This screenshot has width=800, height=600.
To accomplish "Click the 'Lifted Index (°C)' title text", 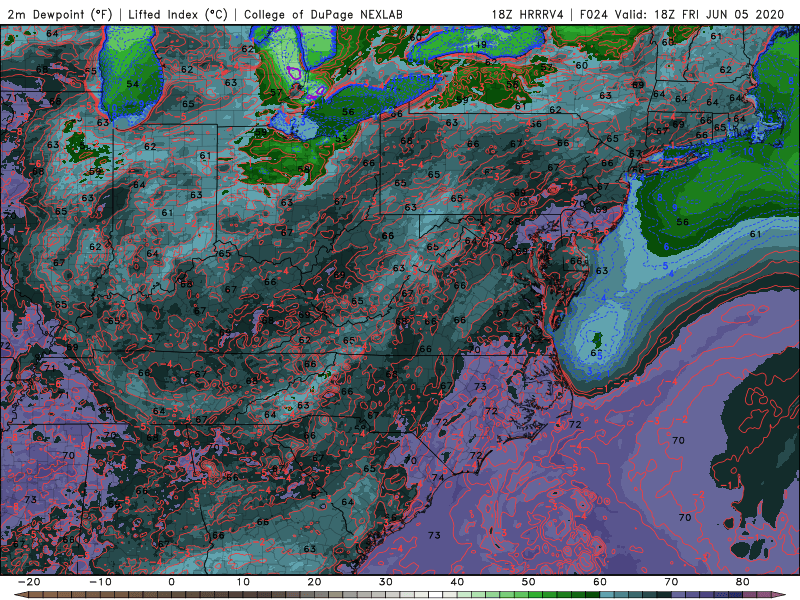I will tap(178, 15).
